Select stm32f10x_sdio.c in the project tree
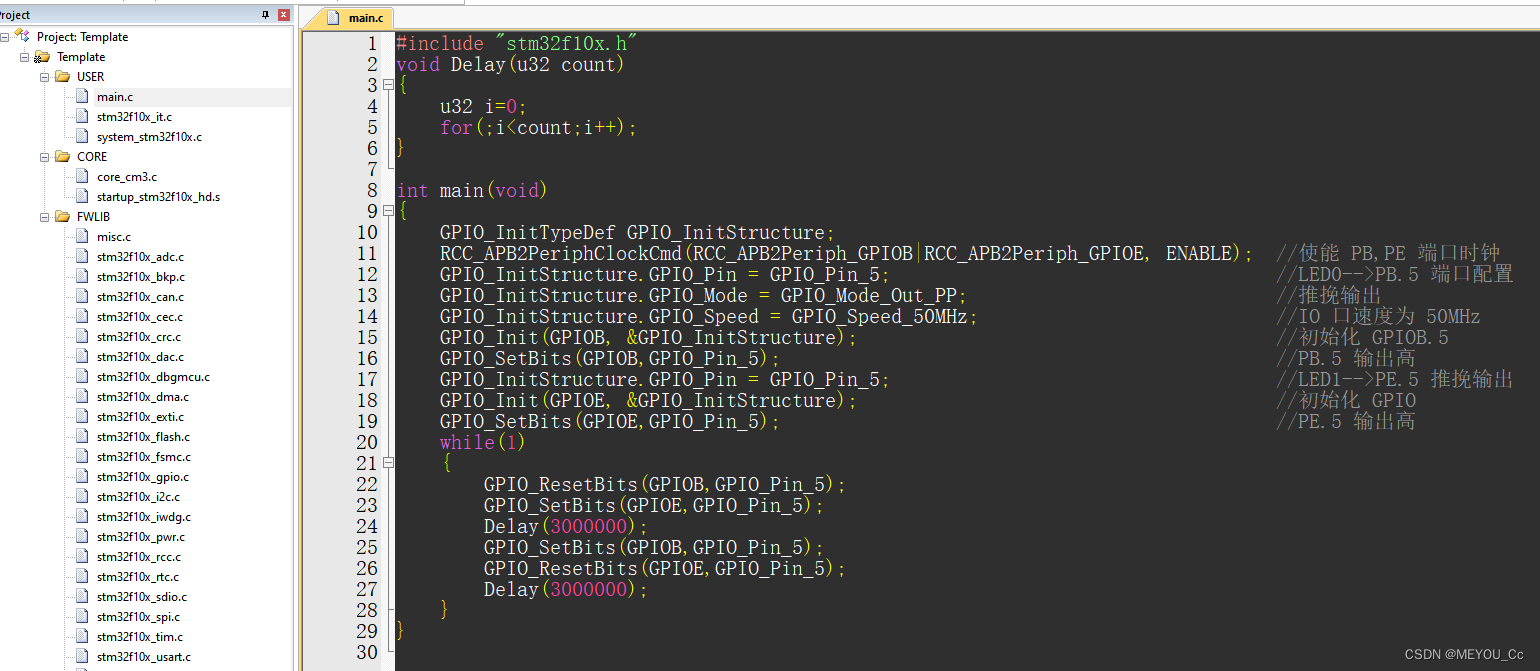 [x=142, y=597]
